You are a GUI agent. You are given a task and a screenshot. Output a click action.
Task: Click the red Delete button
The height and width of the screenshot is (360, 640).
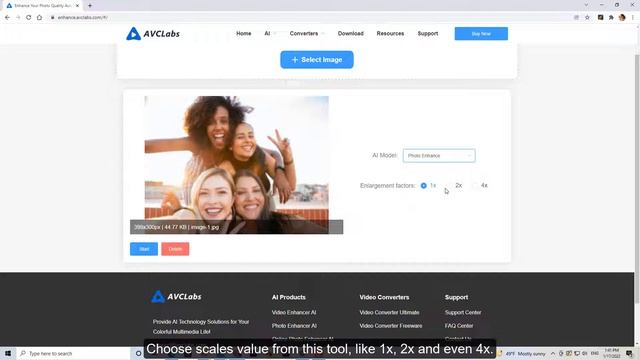click(x=175, y=249)
